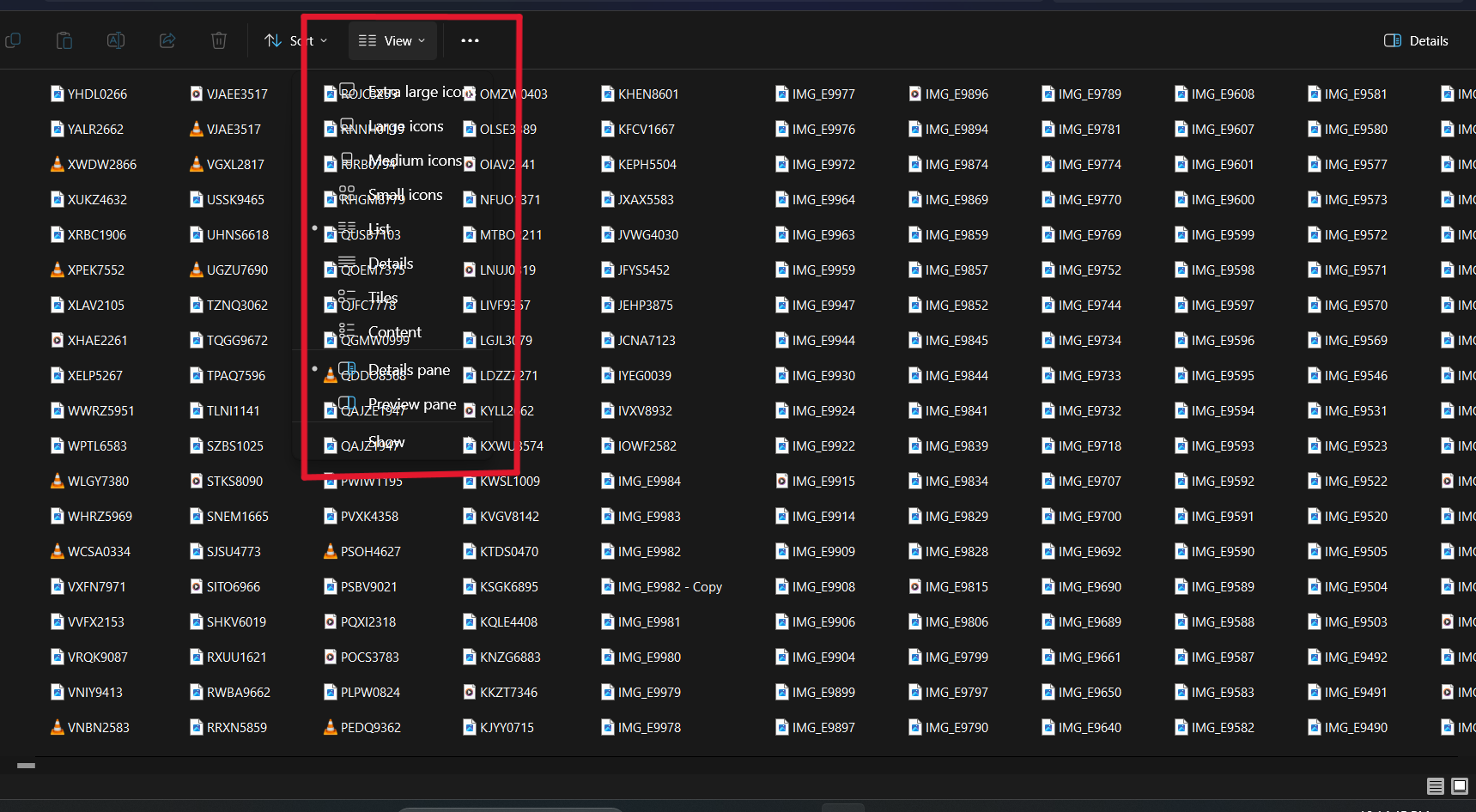Click the Copy icon in the toolbar
The height and width of the screenshot is (812, 1476).
pos(14,40)
